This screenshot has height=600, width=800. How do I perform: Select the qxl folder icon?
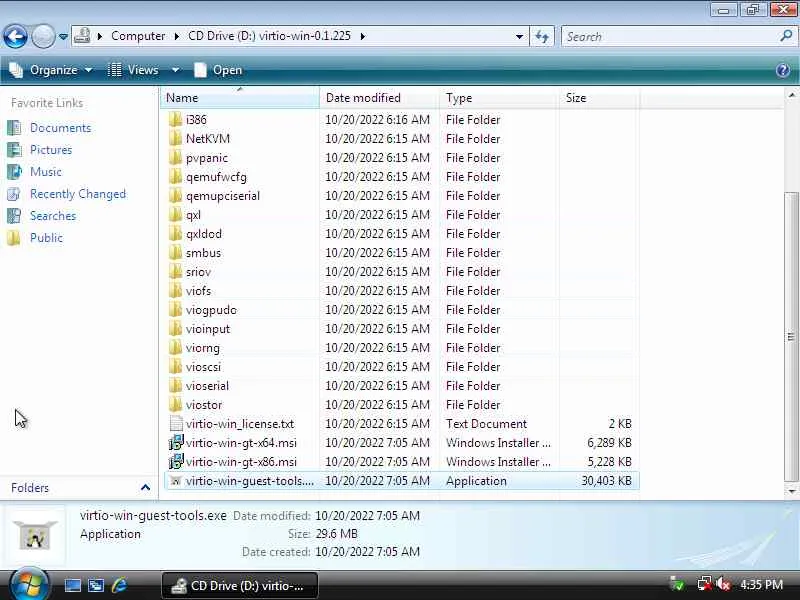(x=176, y=214)
